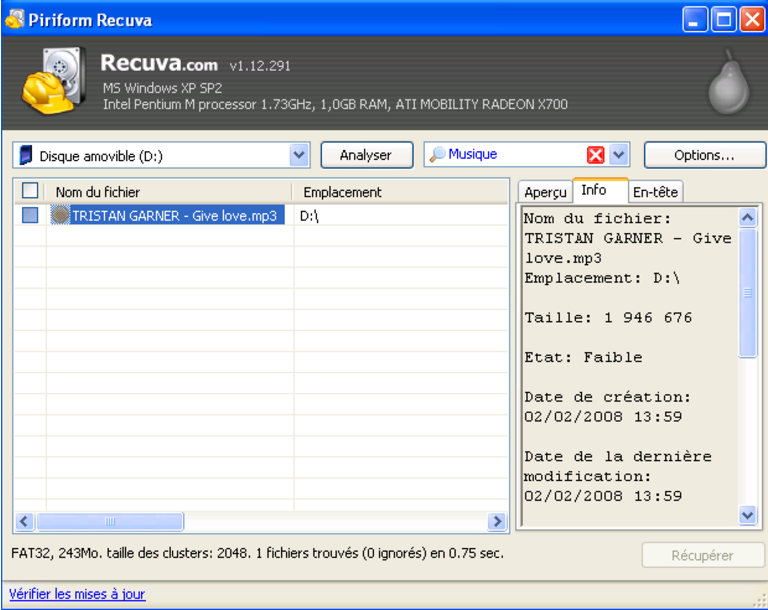Expand the Musique filter dropdown arrow

tap(619, 155)
